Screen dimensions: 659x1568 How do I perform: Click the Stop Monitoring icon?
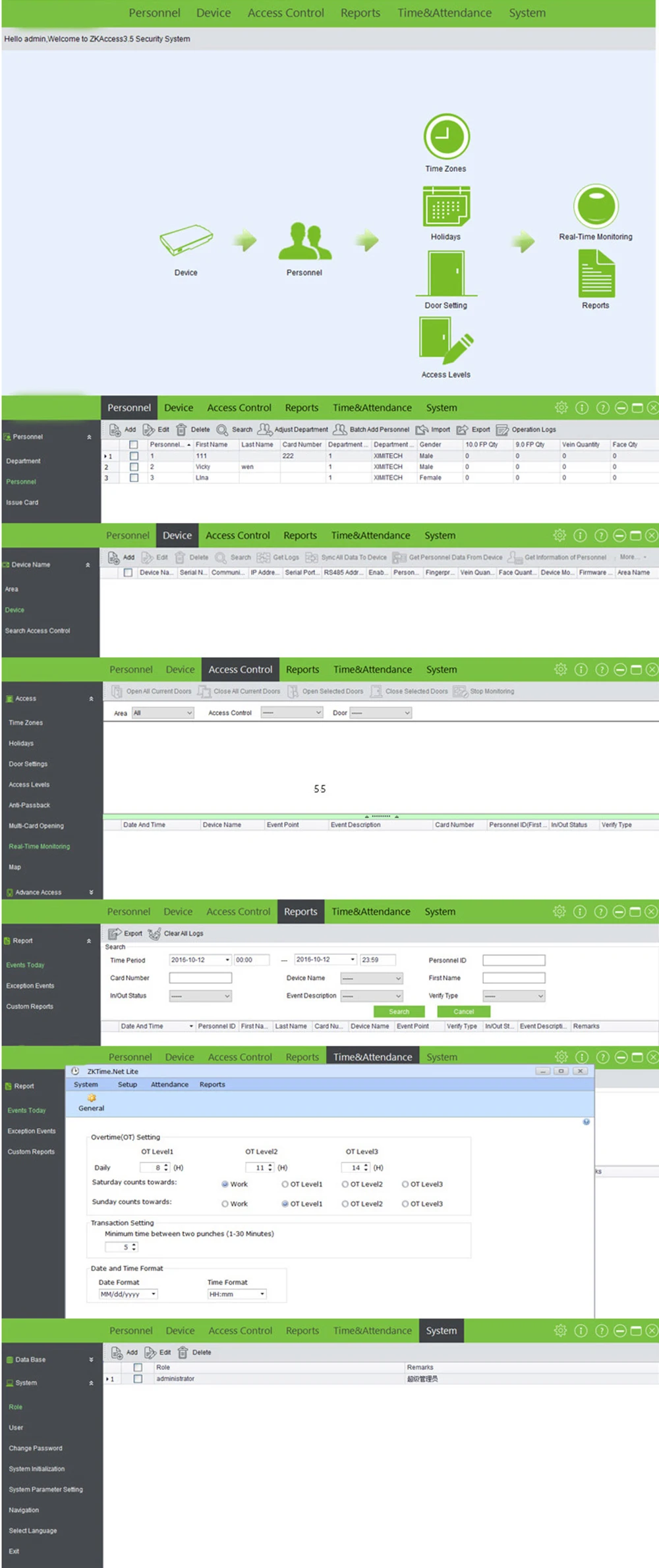click(x=460, y=691)
